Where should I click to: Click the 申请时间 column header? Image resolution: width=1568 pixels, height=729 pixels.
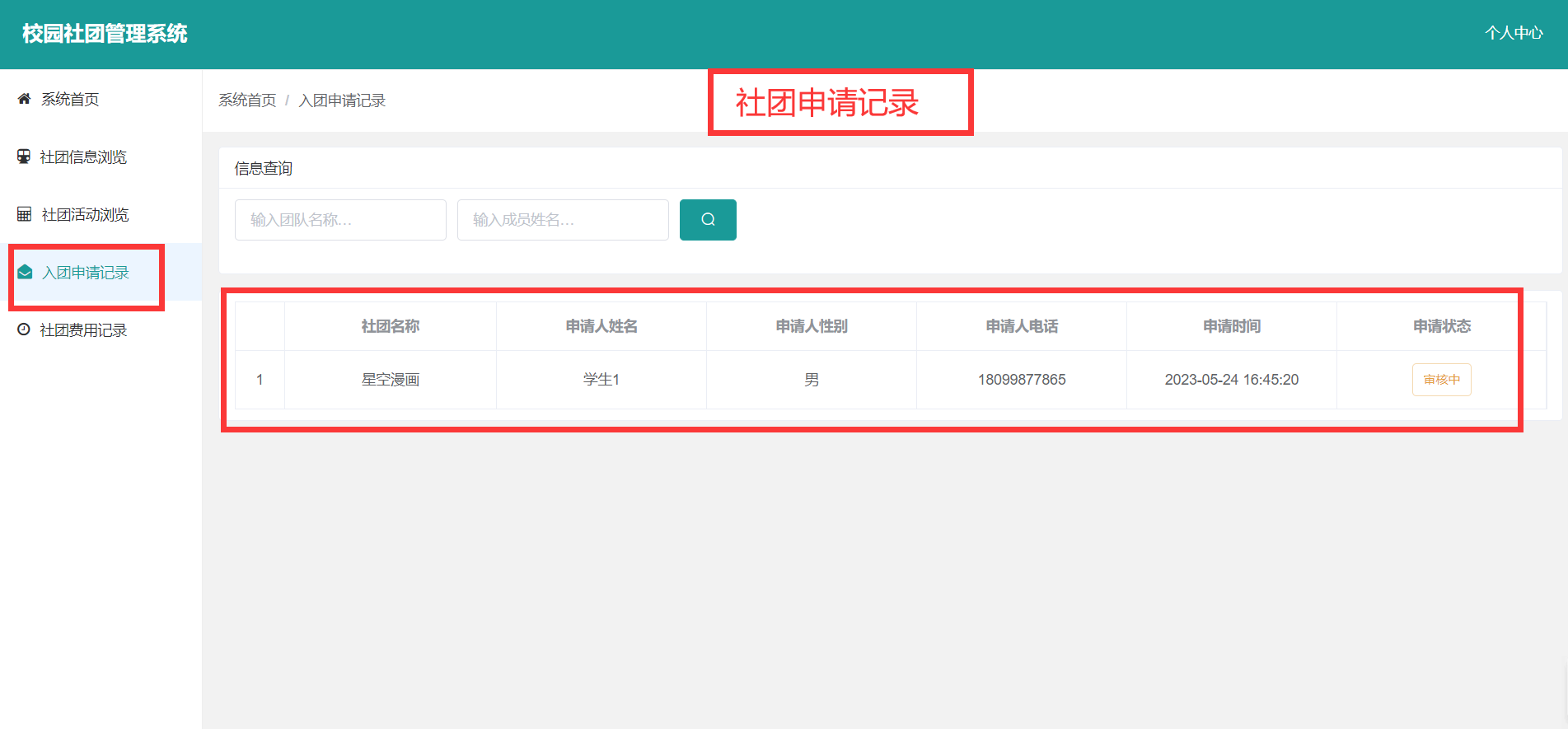(1231, 326)
